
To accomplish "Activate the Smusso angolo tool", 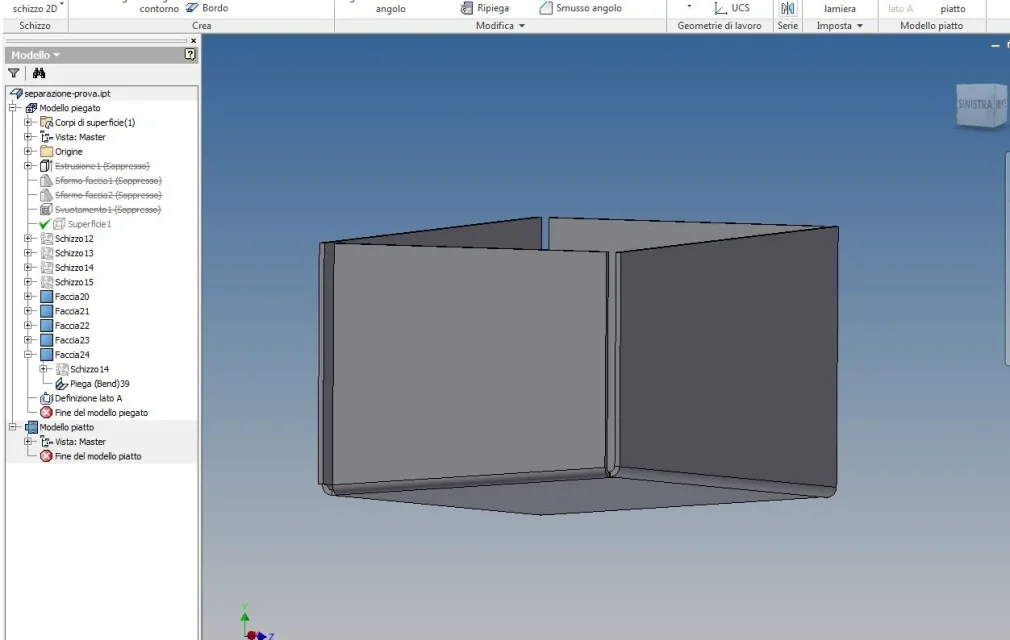I will (580, 8).
